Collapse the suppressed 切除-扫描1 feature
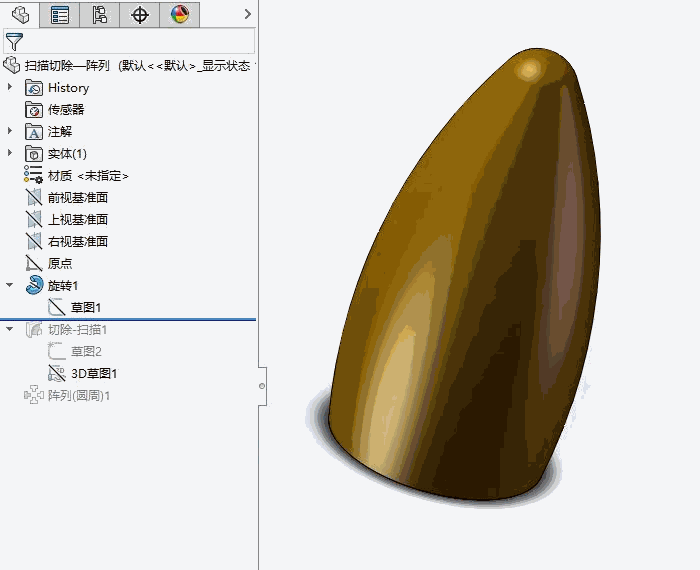 (9, 329)
